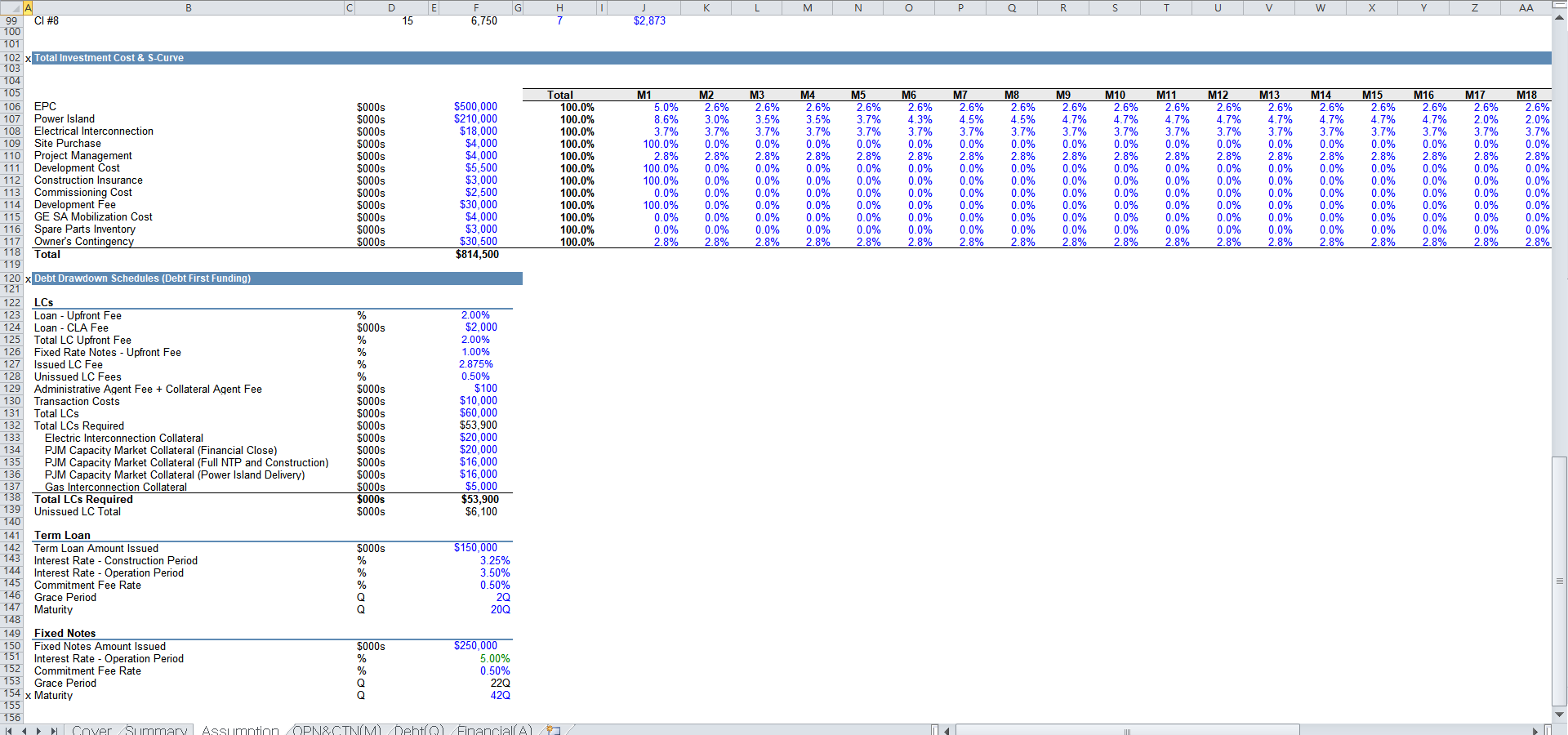Select total investment cell $814,500
1568x735 pixels.
(477, 255)
